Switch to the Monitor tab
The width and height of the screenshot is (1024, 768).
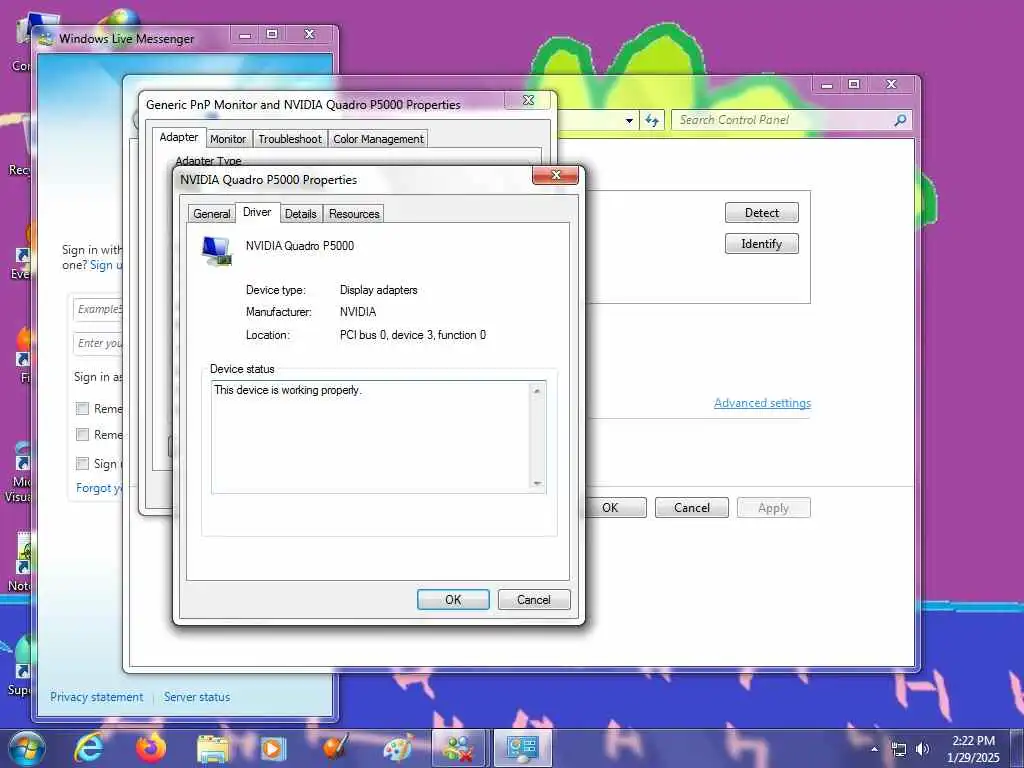[x=228, y=139]
